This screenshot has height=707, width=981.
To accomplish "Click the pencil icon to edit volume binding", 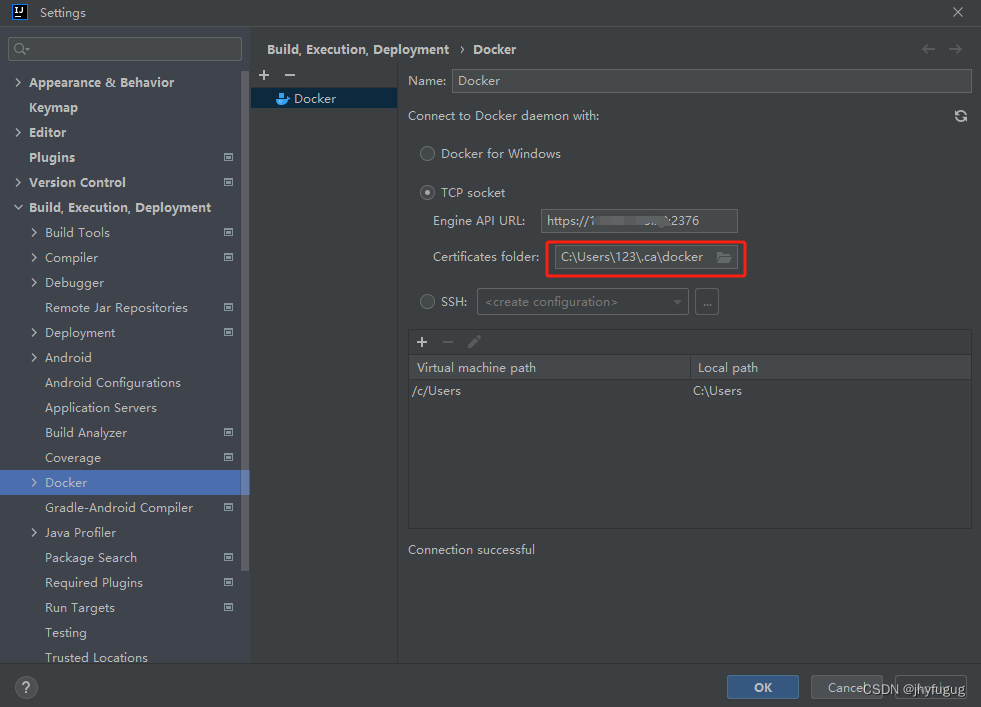I will point(474,341).
